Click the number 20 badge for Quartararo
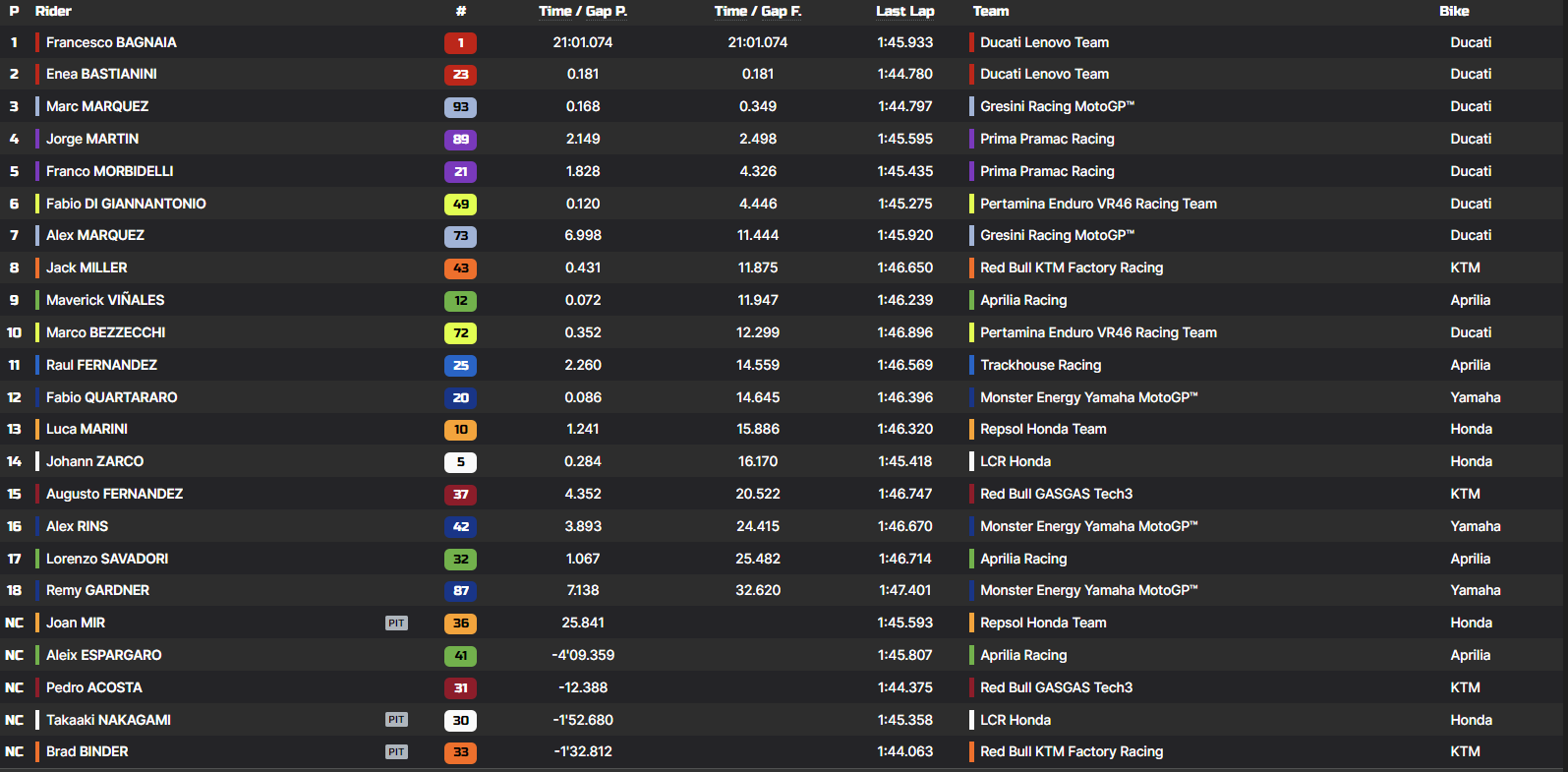Screen dimensions: 1568x772 point(460,398)
